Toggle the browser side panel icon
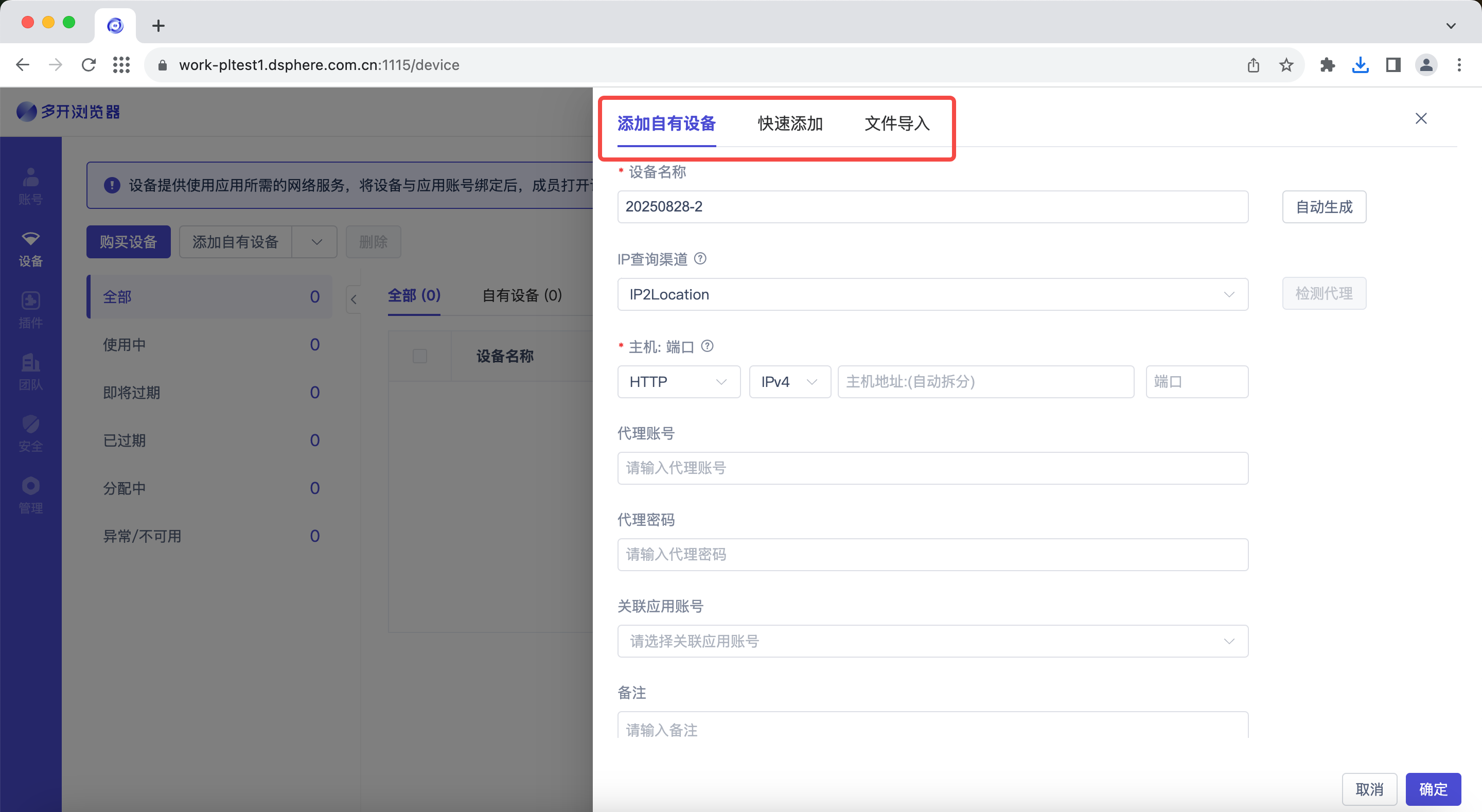The width and height of the screenshot is (1482, 812). (1393, 65)
